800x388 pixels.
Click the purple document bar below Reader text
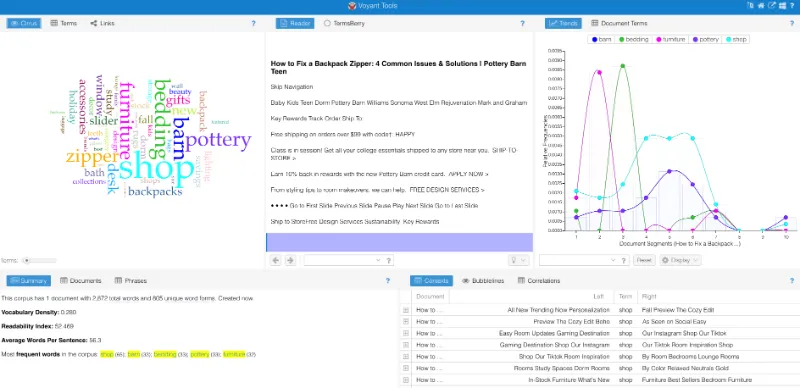click(x=399, y=242)
